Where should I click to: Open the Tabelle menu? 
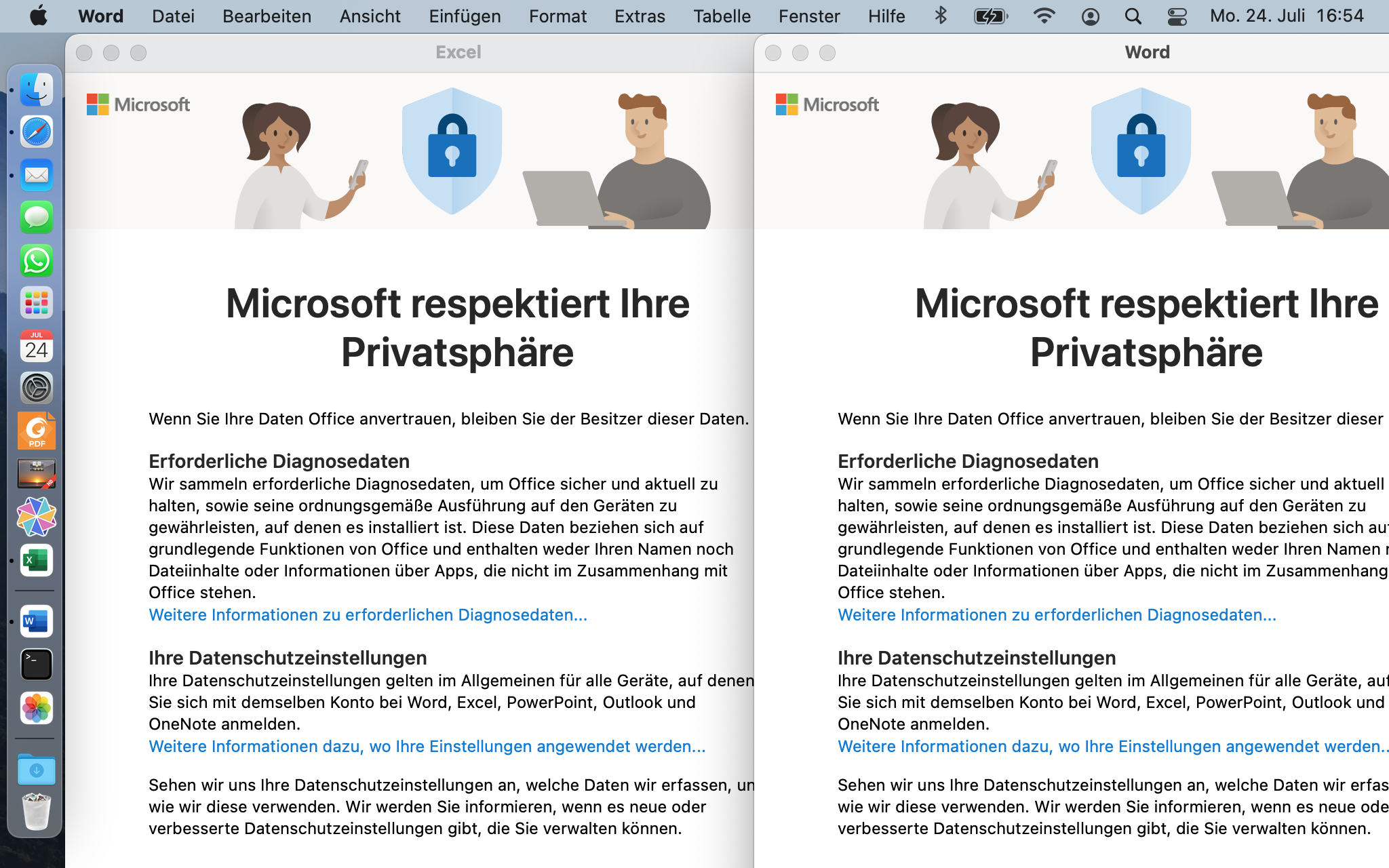(722, 16)
